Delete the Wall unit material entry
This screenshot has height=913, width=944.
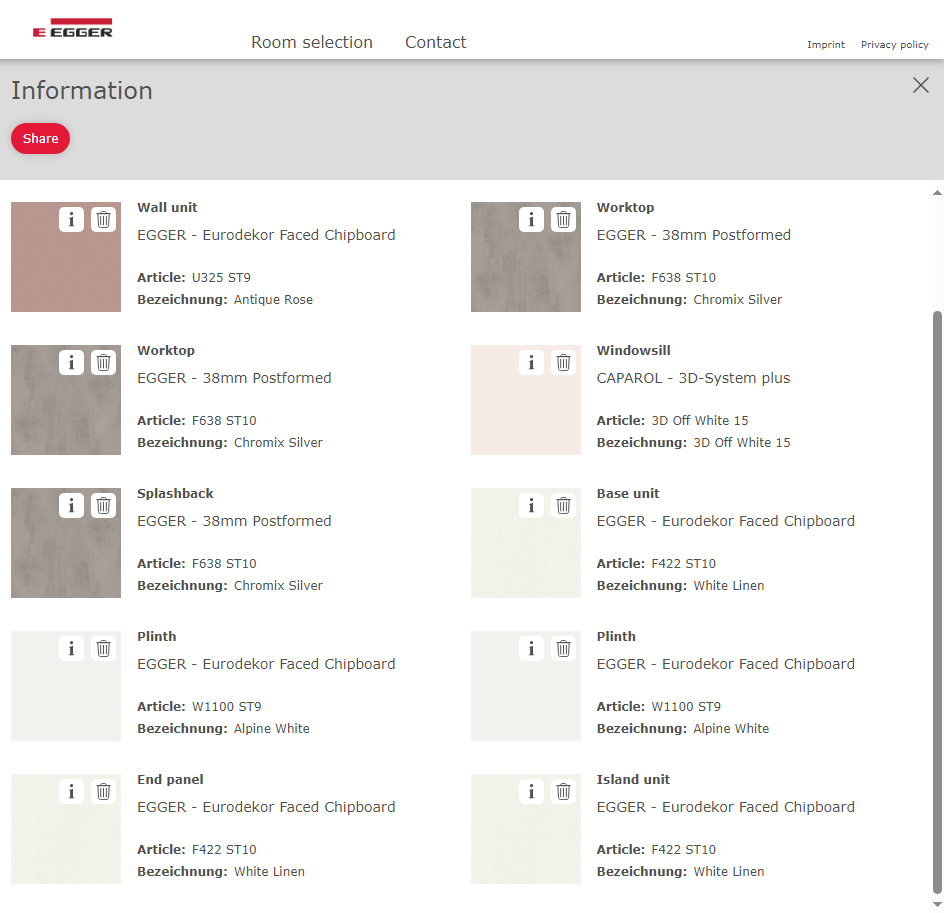click(x=103, y=219)
